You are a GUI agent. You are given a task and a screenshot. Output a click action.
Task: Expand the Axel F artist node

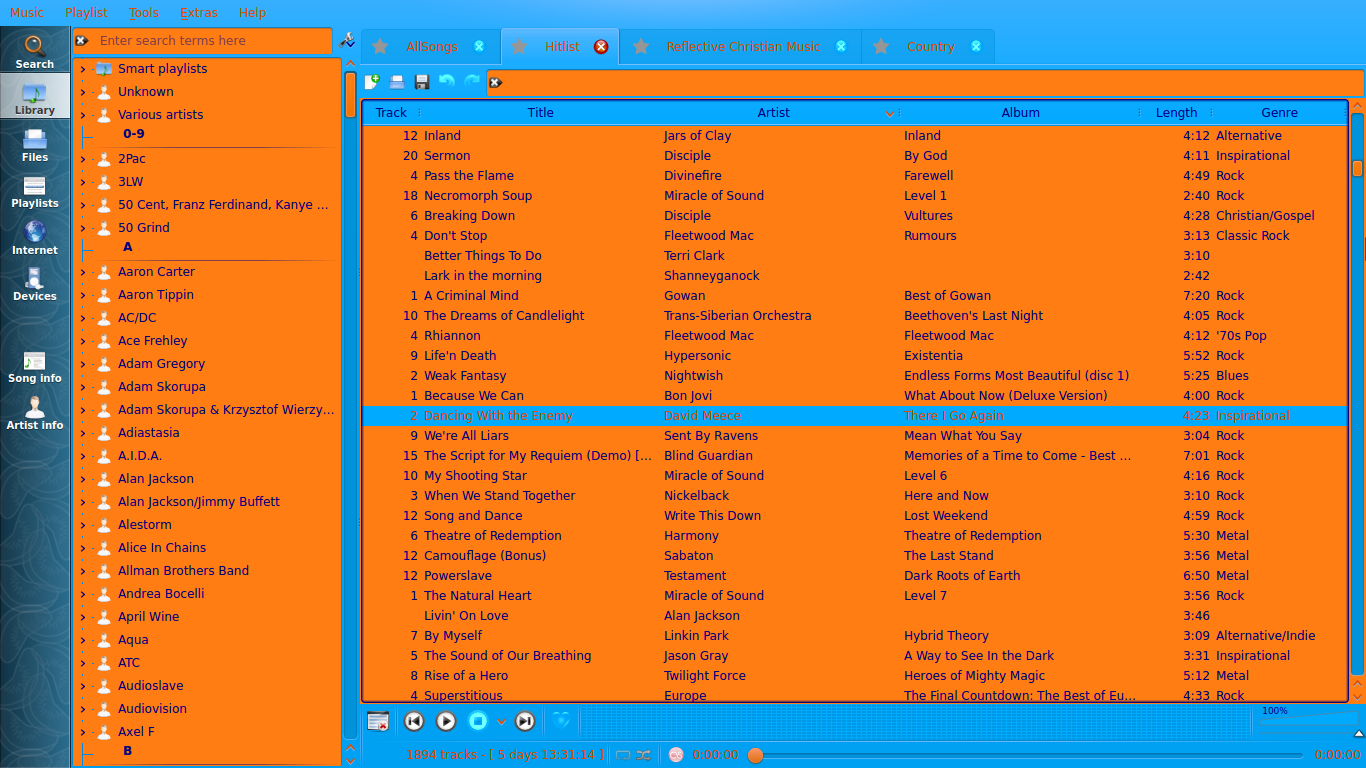click(83, 732)
